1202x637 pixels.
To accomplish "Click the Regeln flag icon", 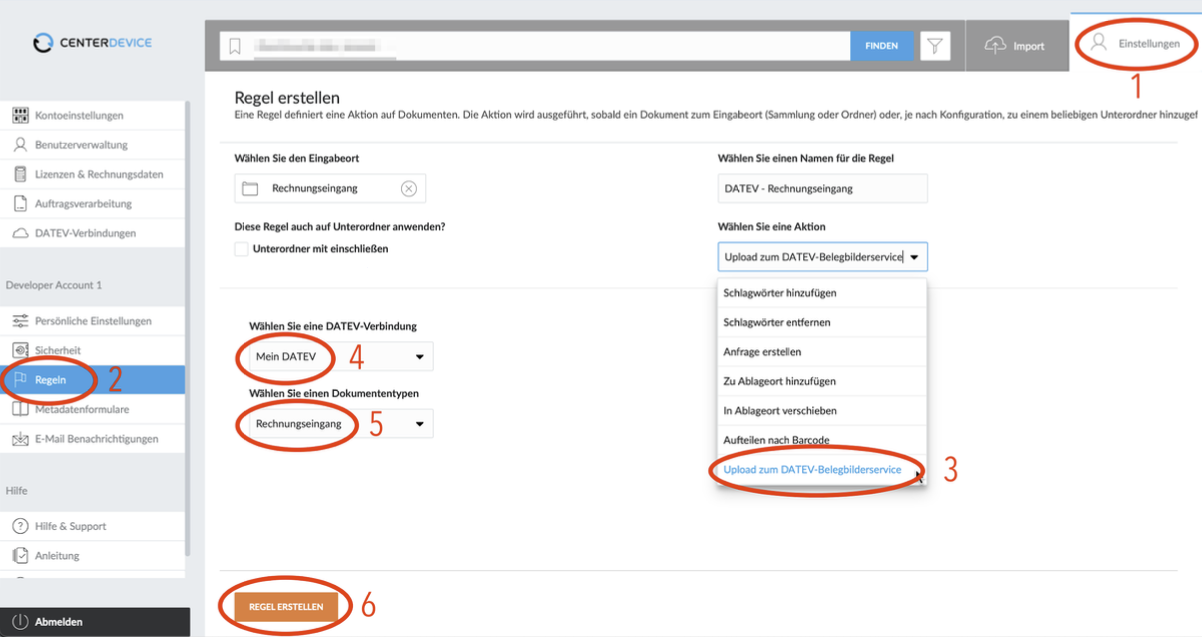I will (x=20, y=380).
